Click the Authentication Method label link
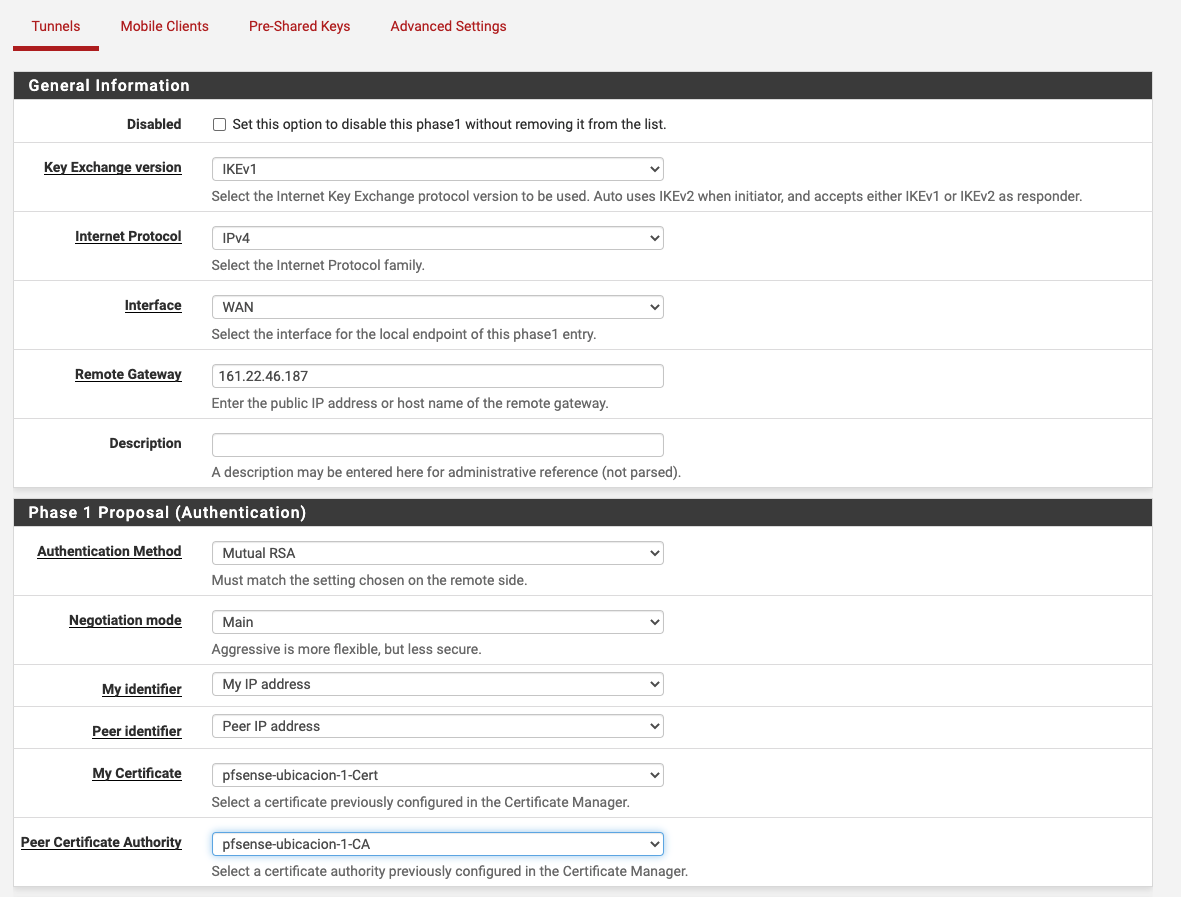The image size is (1181, 897). (x=109, y=551)
